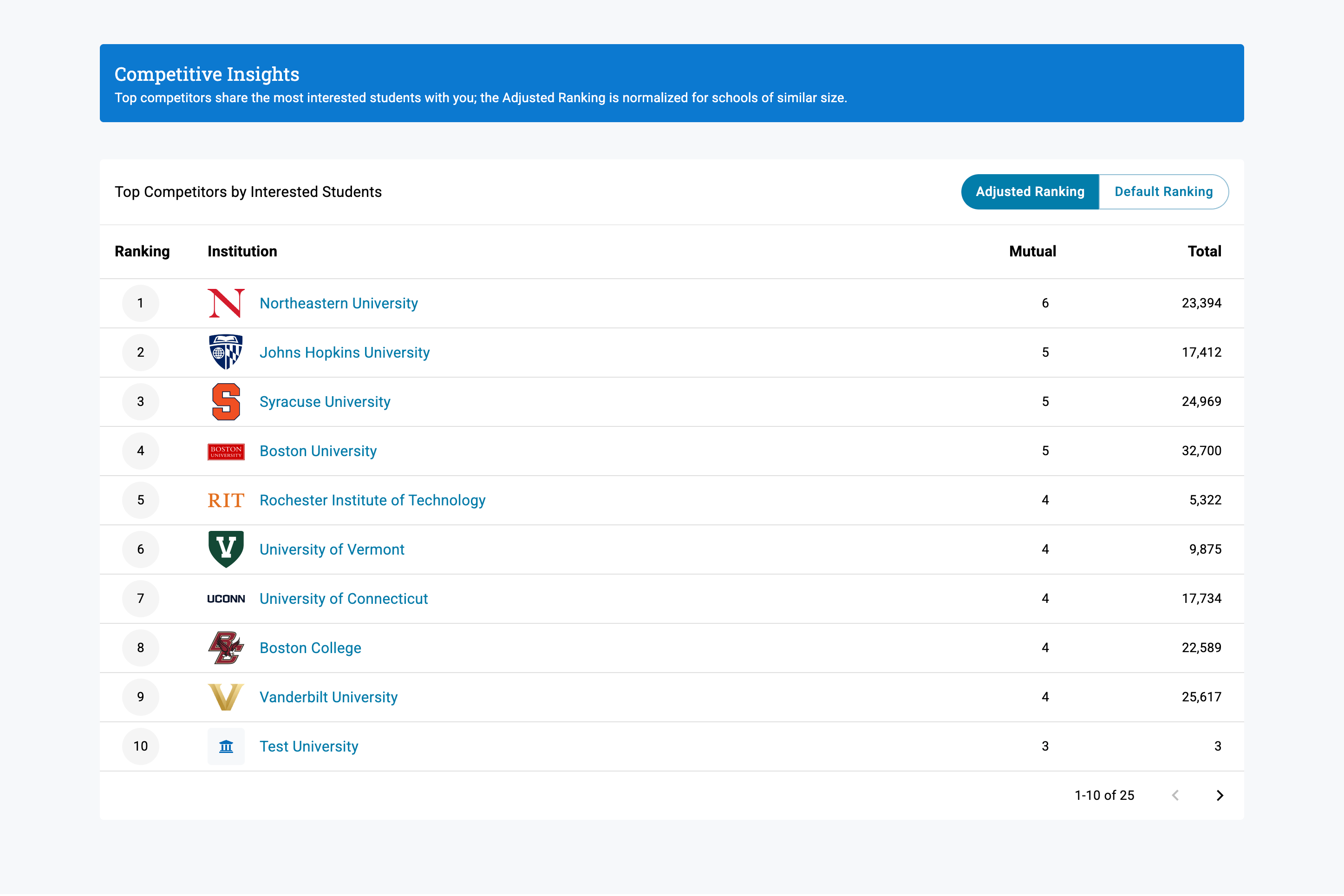Viewport: 1344px width, 896px height.
Task: Go to next page of competitors
Action: click(x=1220, y=795)
